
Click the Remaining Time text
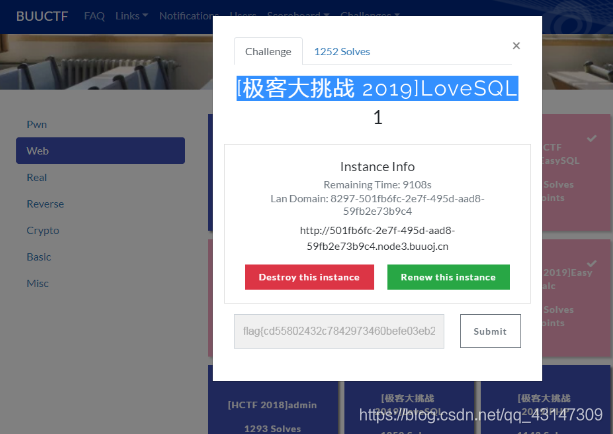click(x=377, y=185)
